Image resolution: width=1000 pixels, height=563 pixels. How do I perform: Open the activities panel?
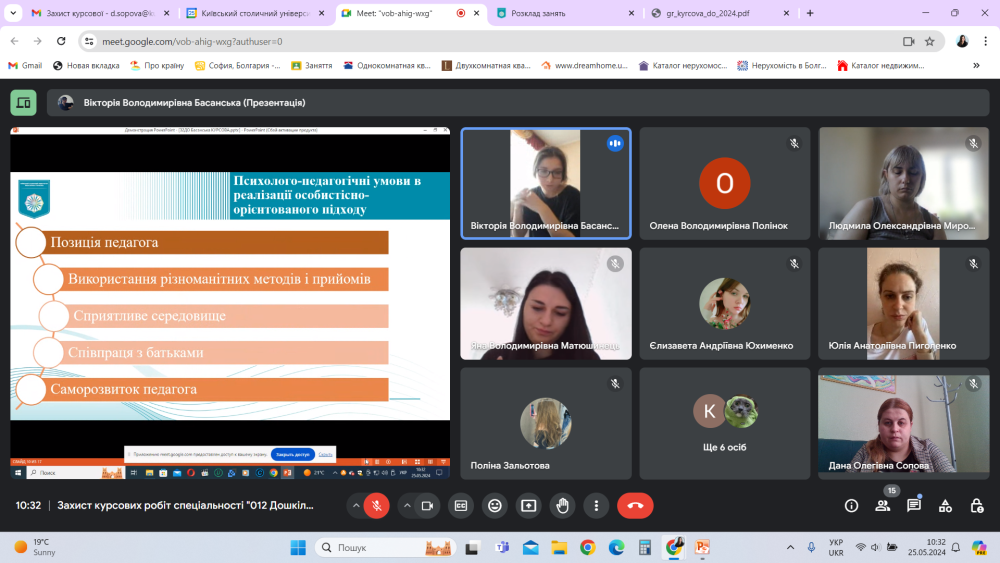coord(945,506)
